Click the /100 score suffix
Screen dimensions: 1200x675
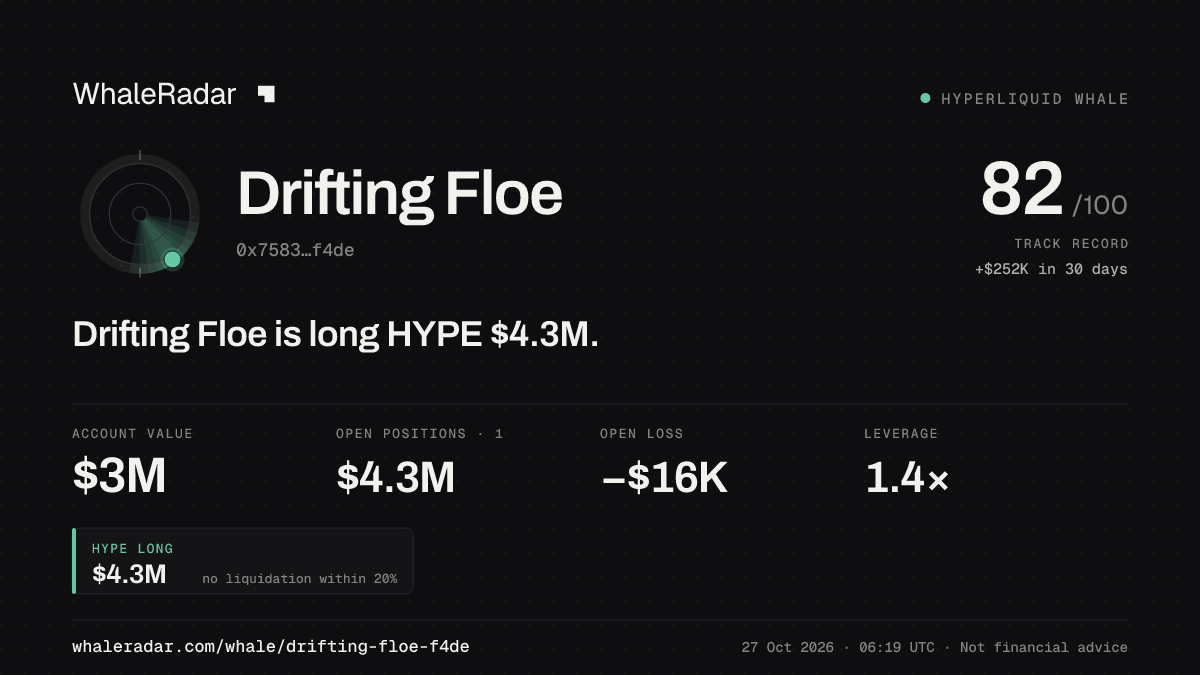tap(1100, 206)
